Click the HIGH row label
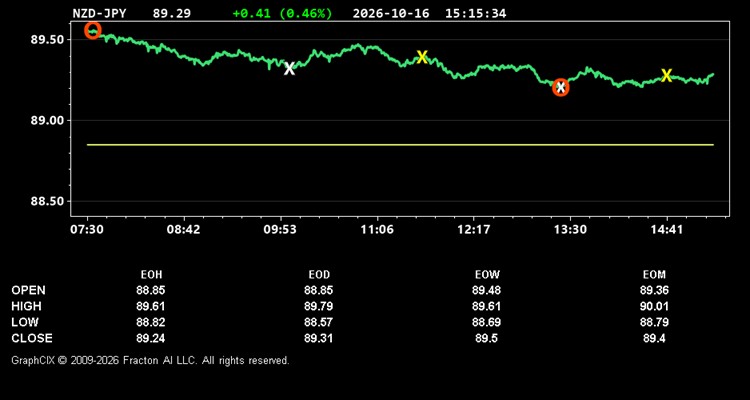The image size is (750, 400). click(x=26, y=306)
